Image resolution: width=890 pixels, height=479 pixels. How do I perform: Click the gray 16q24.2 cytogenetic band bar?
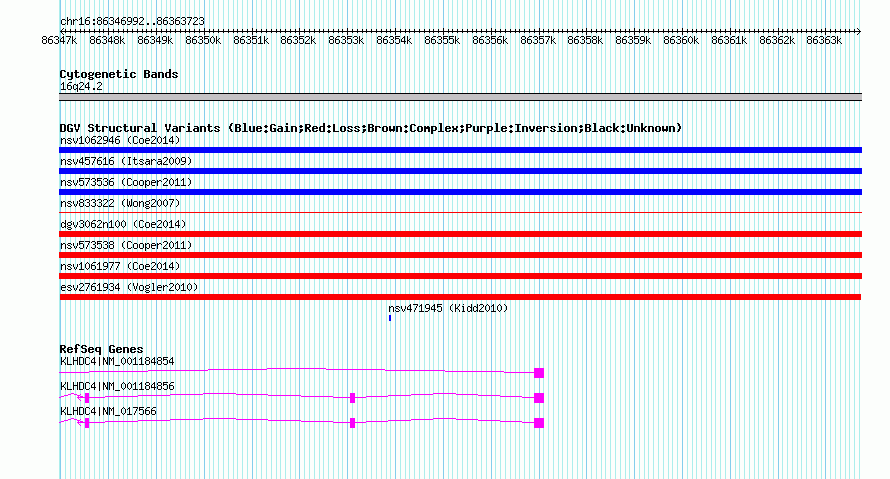tap(460, 97)
